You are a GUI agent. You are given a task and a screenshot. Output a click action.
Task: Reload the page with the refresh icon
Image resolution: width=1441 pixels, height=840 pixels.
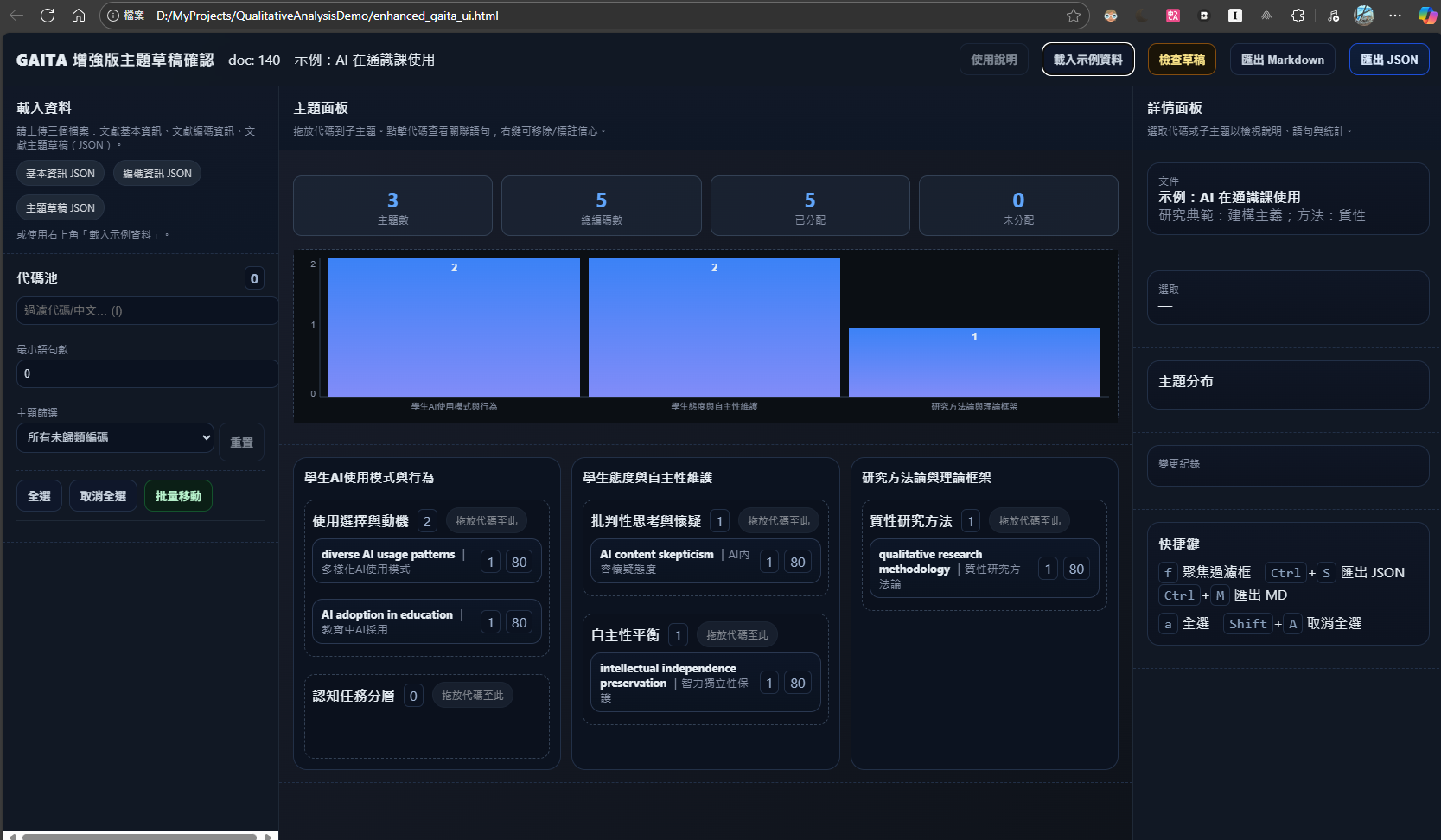tap(48, 16)
